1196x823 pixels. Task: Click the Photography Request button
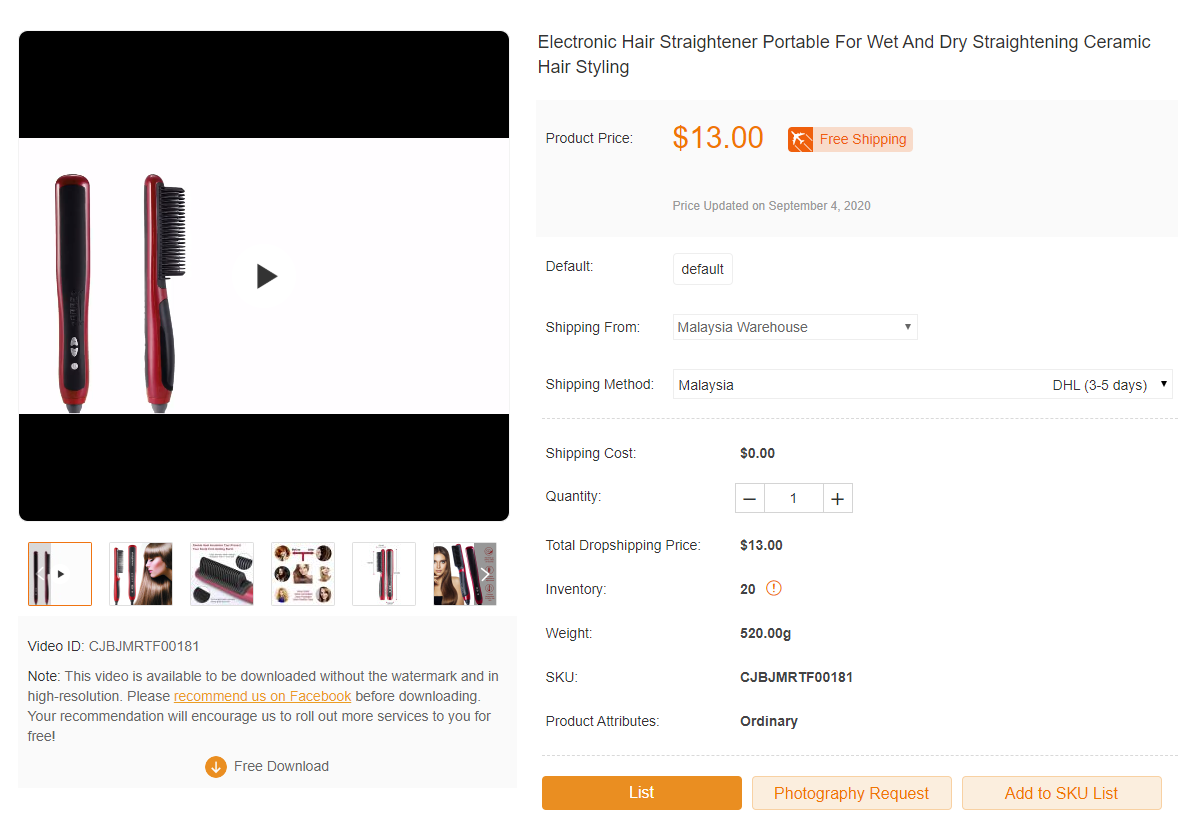point(851,793)
